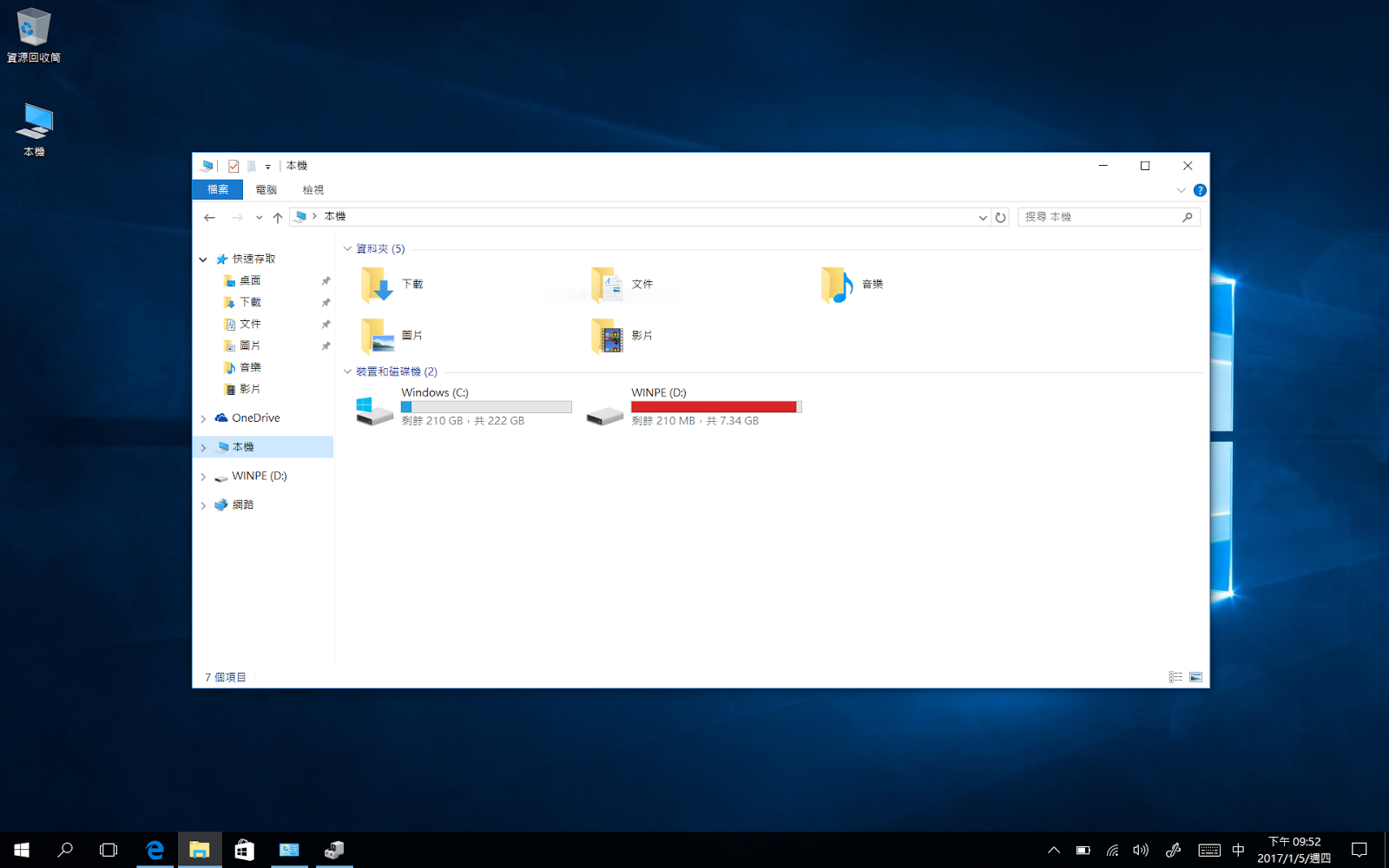
Task: Expand the OneDrive tree node
Action: click(203, 418)
